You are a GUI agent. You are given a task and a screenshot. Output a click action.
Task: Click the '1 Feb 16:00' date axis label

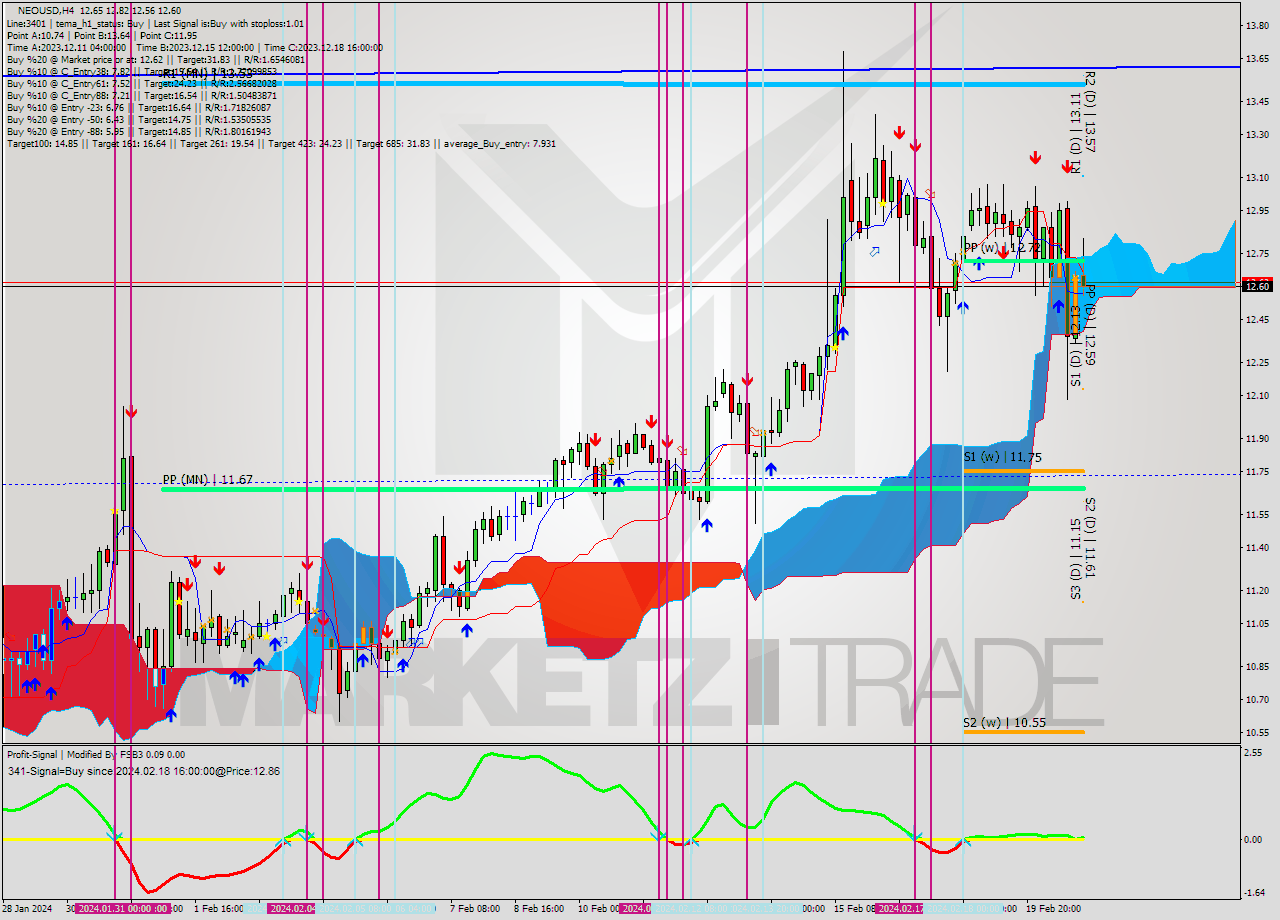point(217,909)
